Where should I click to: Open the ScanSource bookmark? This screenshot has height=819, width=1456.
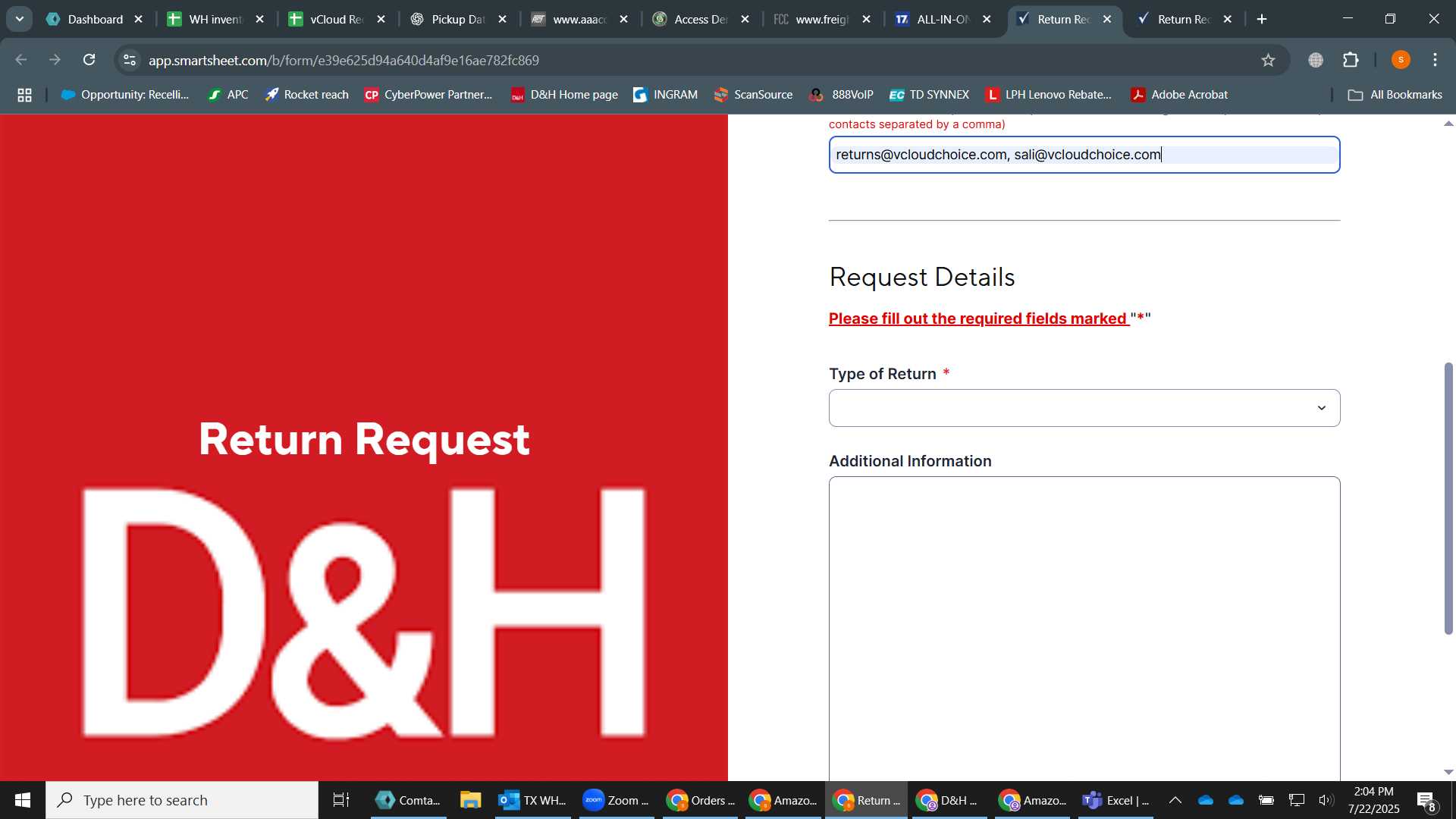[754, 95]
